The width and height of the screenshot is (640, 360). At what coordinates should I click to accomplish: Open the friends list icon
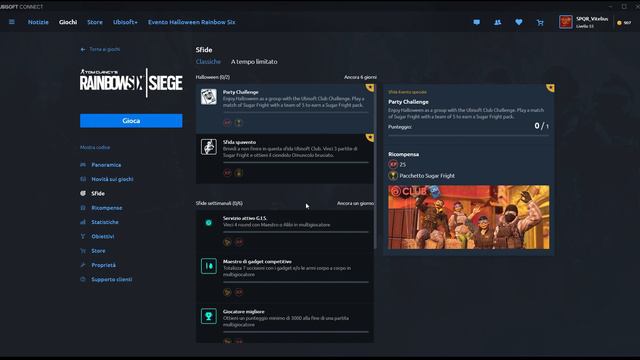pos(498,22)
